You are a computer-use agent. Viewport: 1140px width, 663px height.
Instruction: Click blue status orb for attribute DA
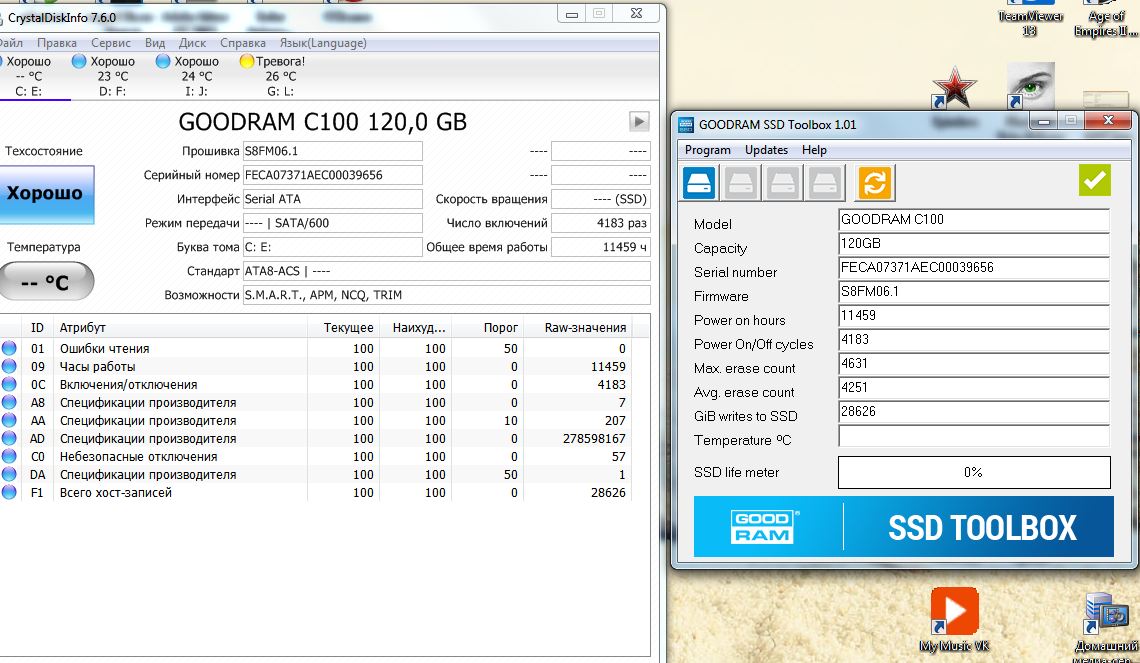(9, 474)
